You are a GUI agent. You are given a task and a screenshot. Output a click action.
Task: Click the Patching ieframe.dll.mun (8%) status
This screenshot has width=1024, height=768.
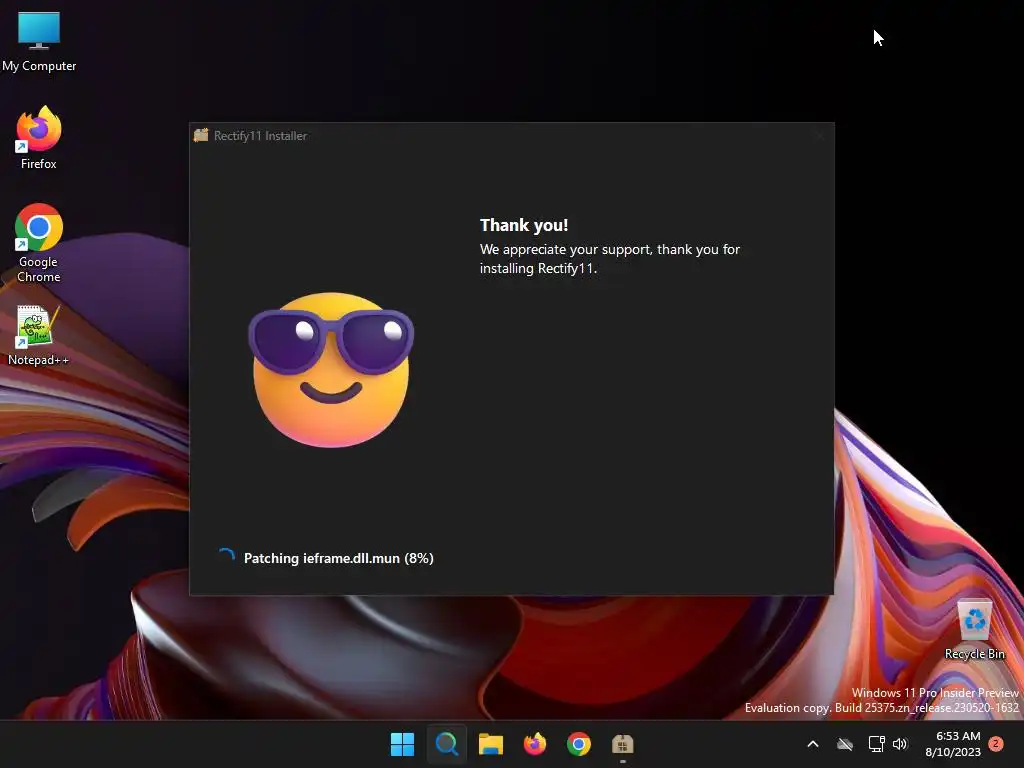coord(338,558)
